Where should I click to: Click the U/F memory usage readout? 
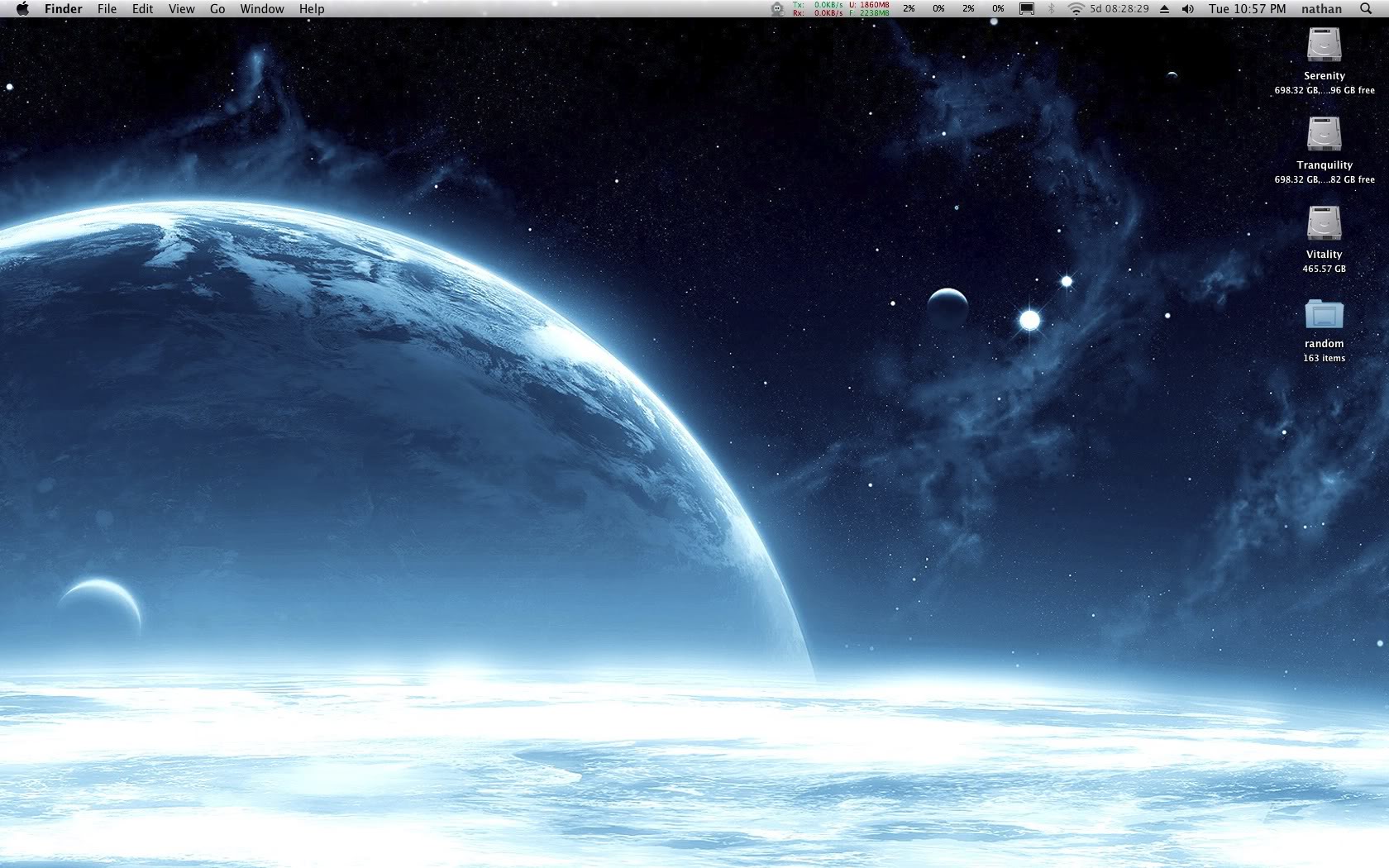click(x=869, y=9)
